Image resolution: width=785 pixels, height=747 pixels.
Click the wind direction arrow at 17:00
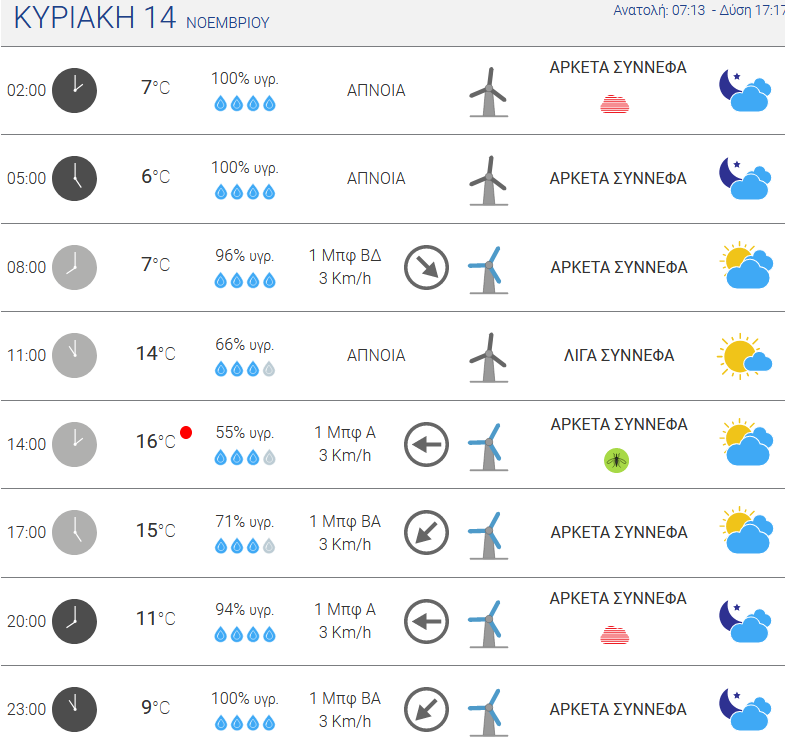tap(426, 533)
